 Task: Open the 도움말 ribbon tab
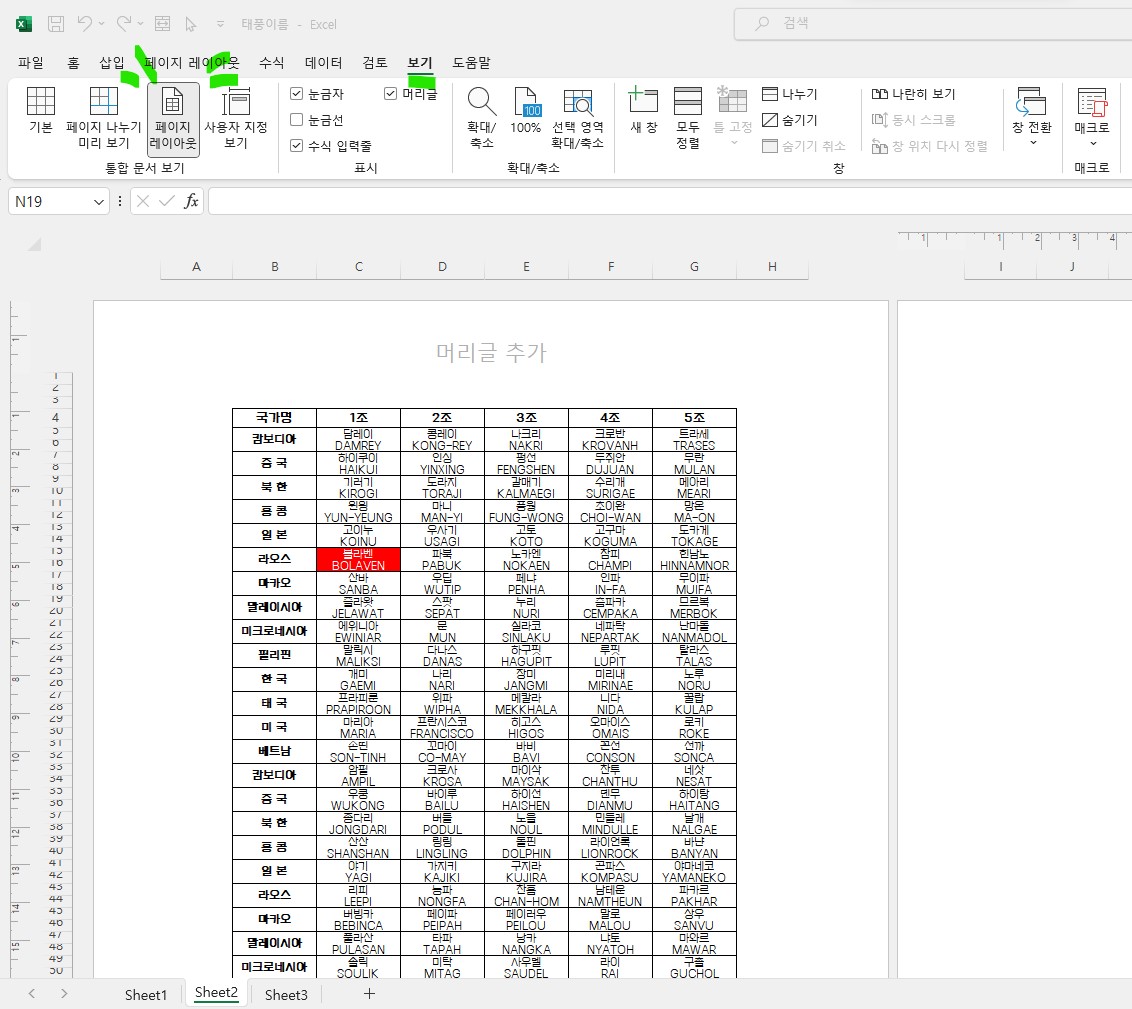pyautogui.click(x=471, y=63)
